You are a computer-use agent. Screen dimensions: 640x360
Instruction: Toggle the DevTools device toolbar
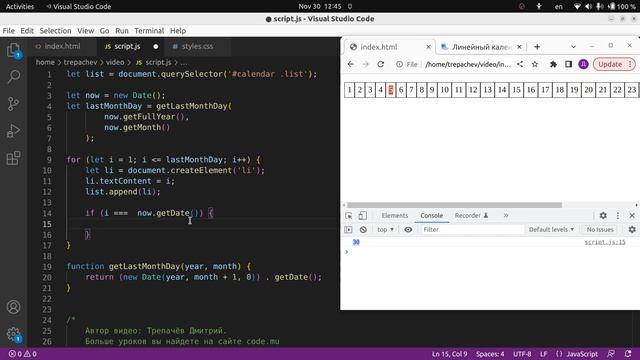pos(362,216)
